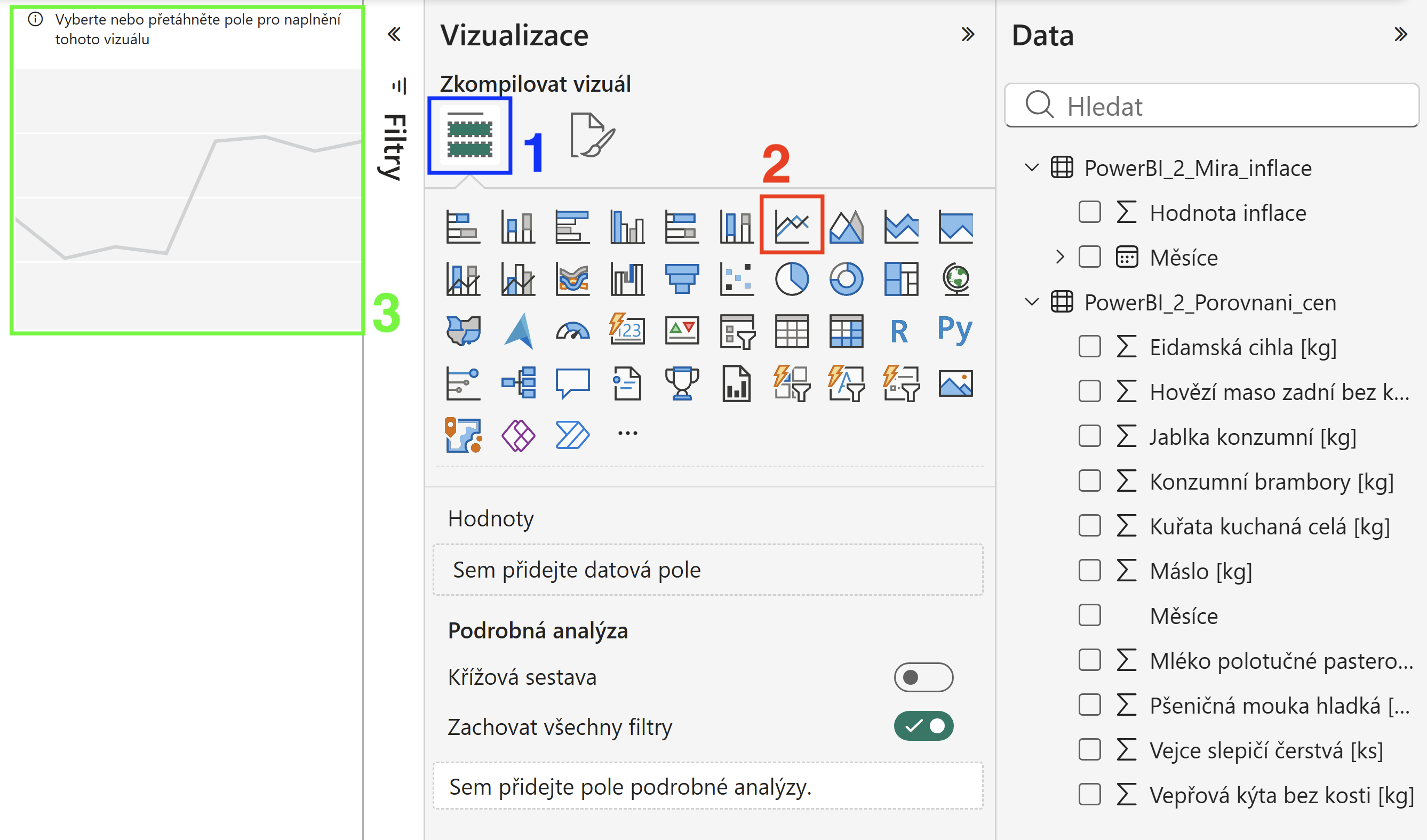1427x840 pixels.
Task: Select the empty line chart visual on canvas
Action: point(187,170)
